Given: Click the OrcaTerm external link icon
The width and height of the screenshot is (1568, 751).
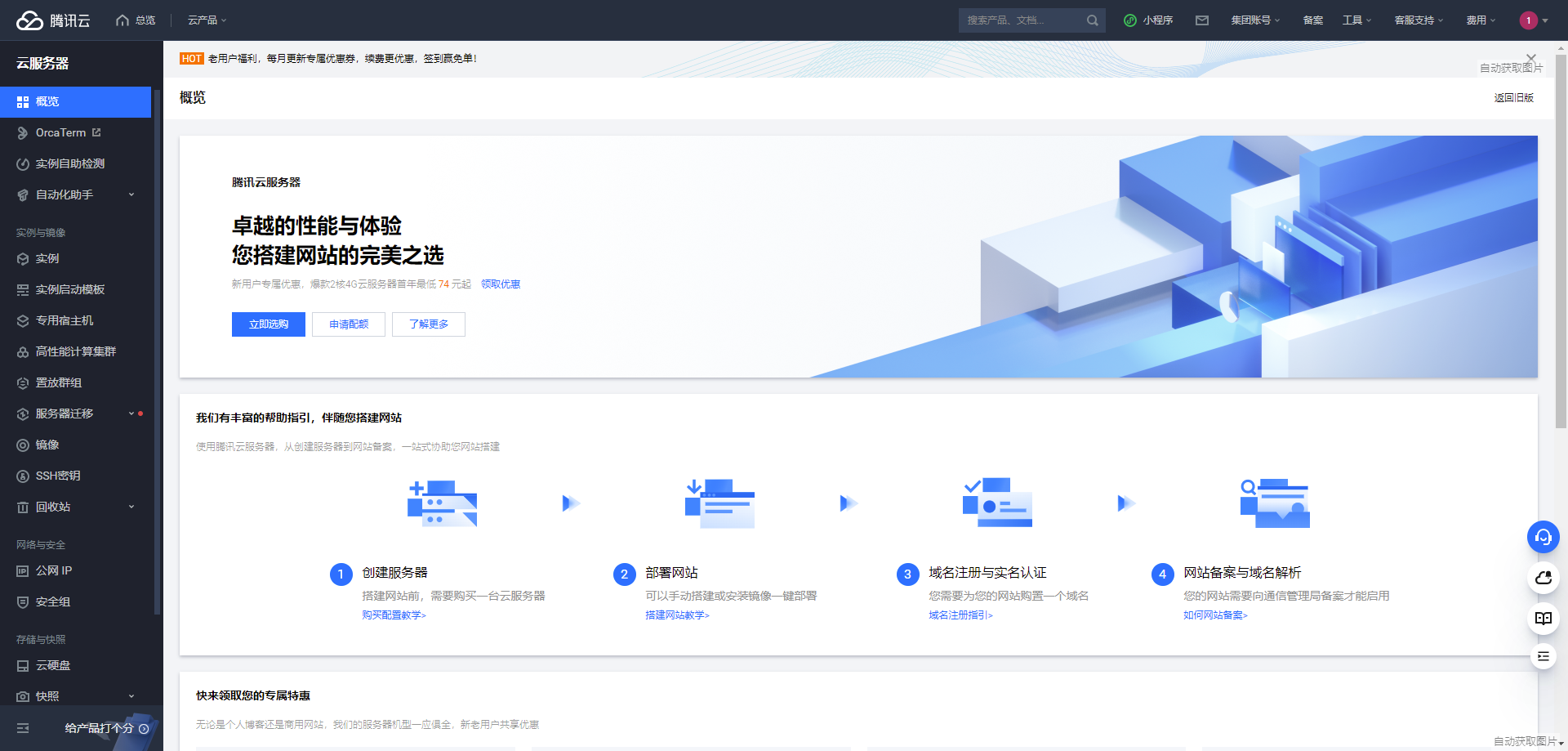Looking at the screenshot, I should tap(96, 132).
